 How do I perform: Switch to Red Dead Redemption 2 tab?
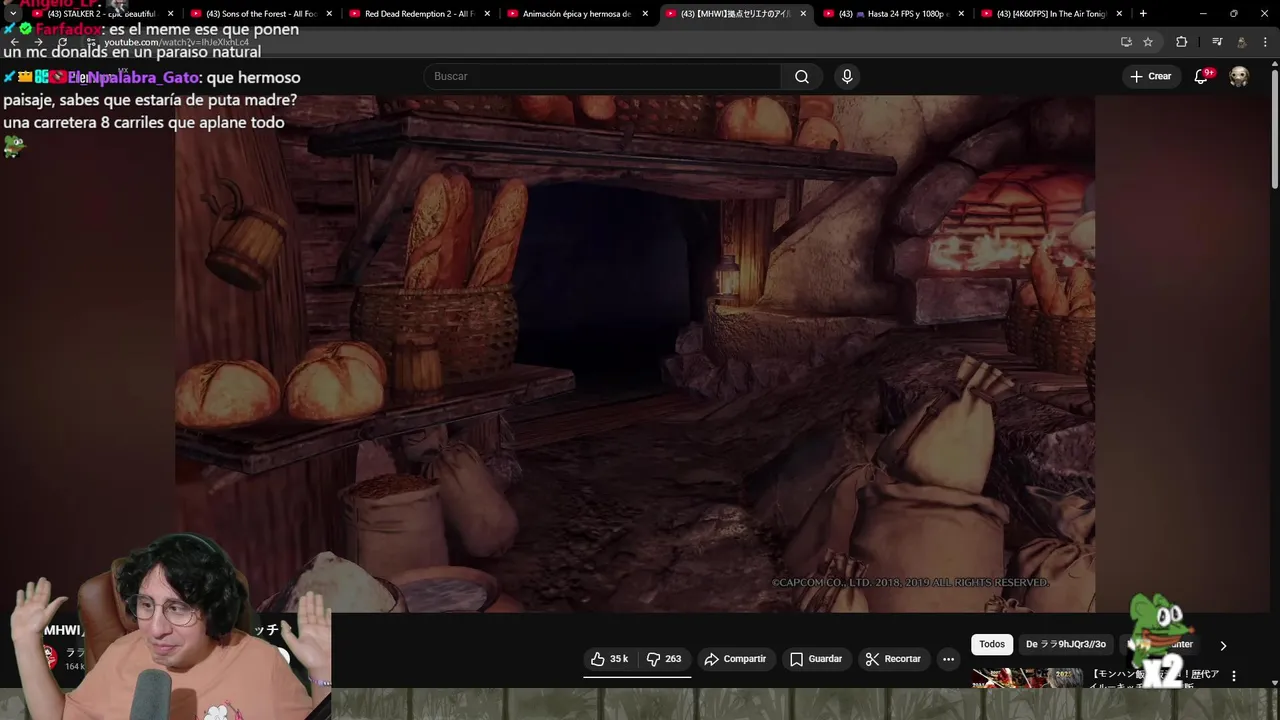tap(417, 14)
